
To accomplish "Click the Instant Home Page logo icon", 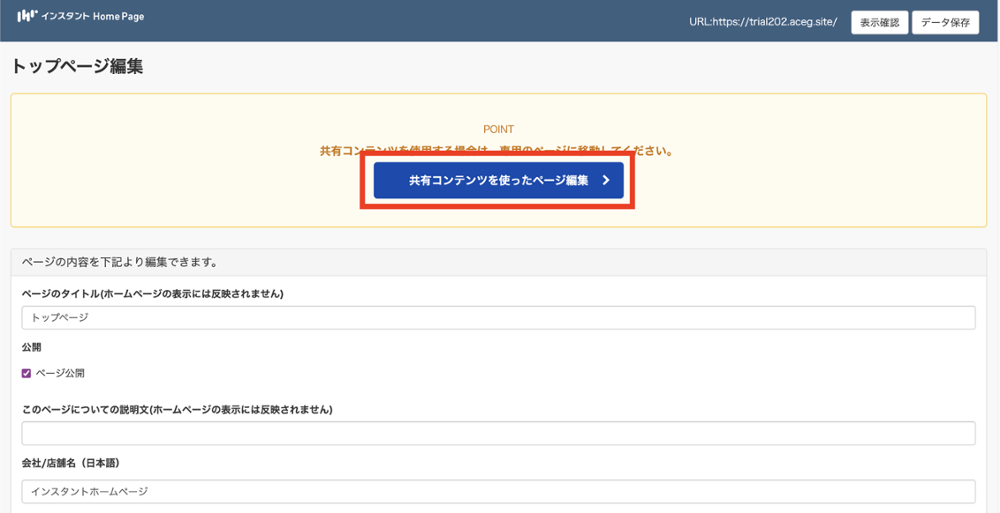I will tap(27, 16).
